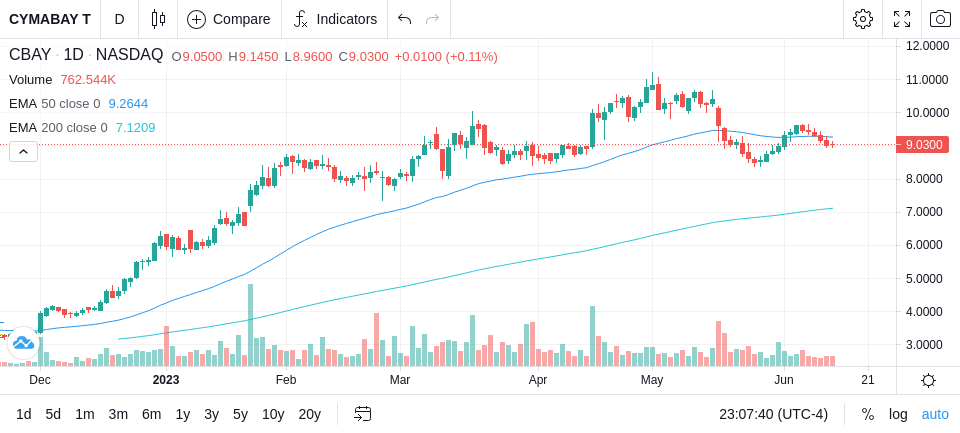Click the Compare plus icon
This screenshot has height=433, width=960.
196,19
